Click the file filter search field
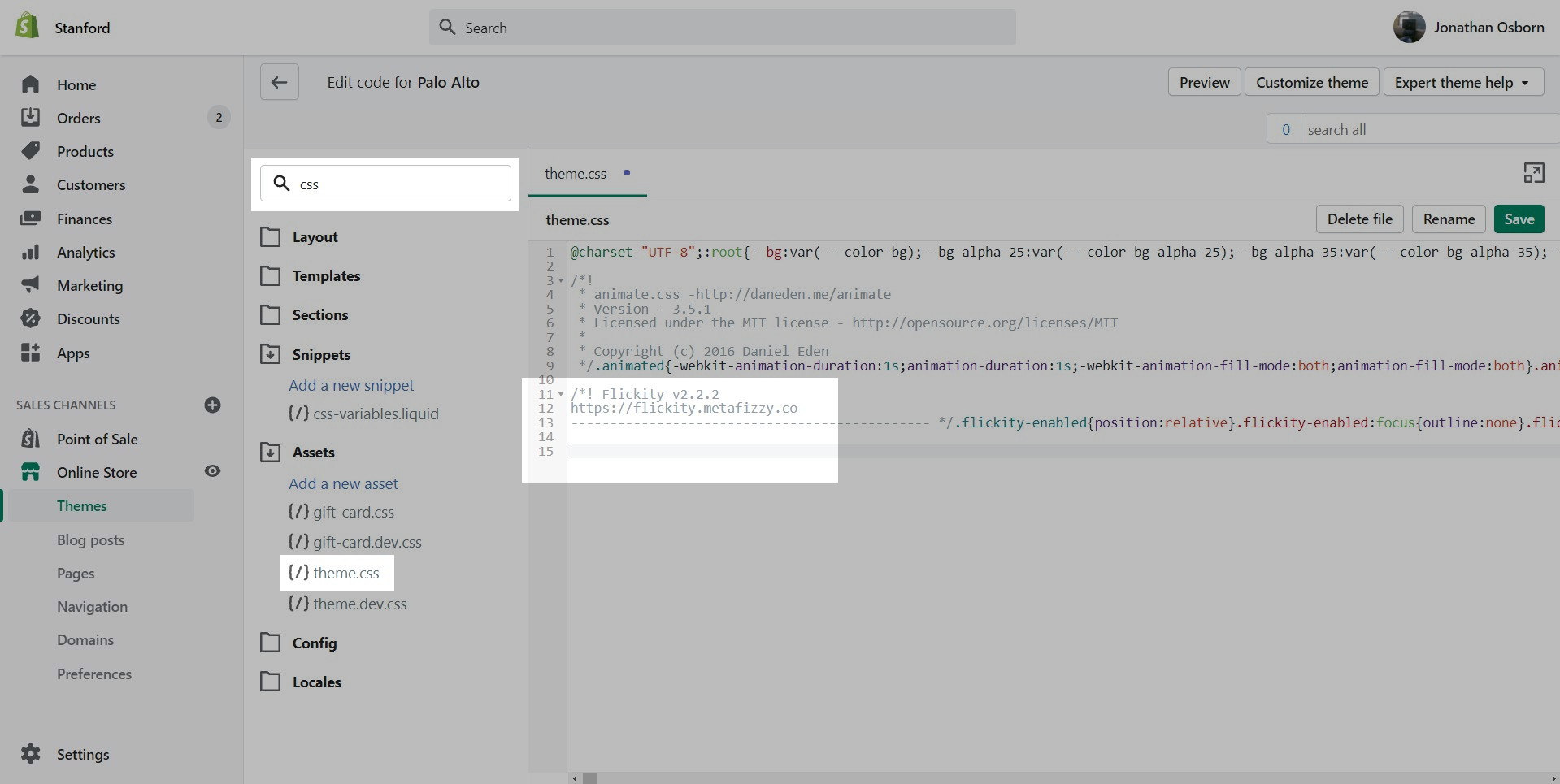The image size is (1560, 784). 398,184
